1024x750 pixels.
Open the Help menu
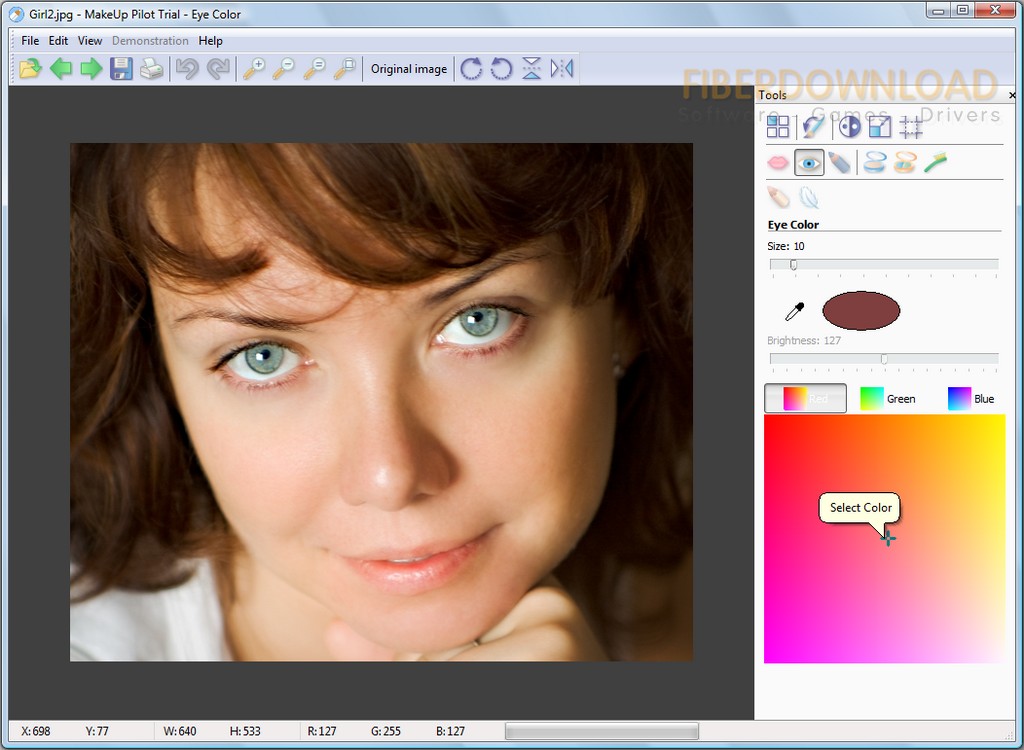[x=210, y=41]
